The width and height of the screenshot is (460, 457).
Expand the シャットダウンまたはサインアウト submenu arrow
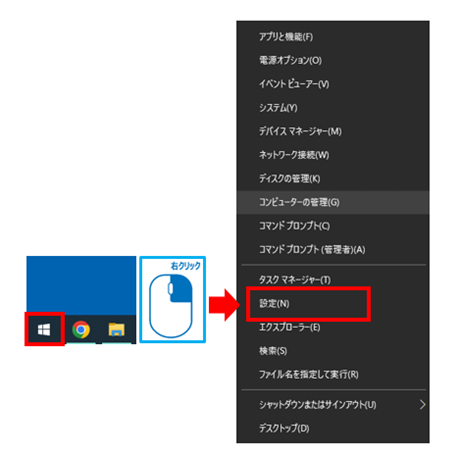point(422,405)
